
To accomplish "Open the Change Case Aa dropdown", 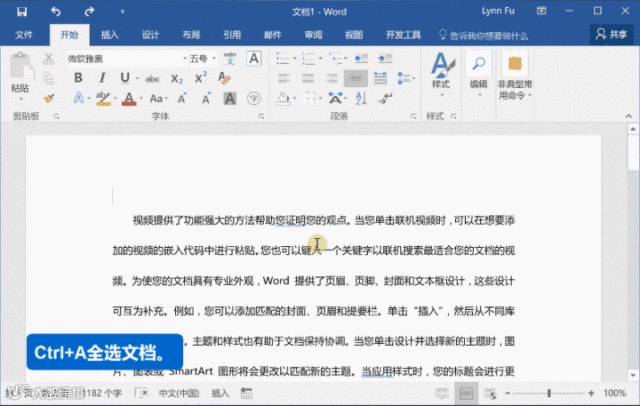I will 156,98.
